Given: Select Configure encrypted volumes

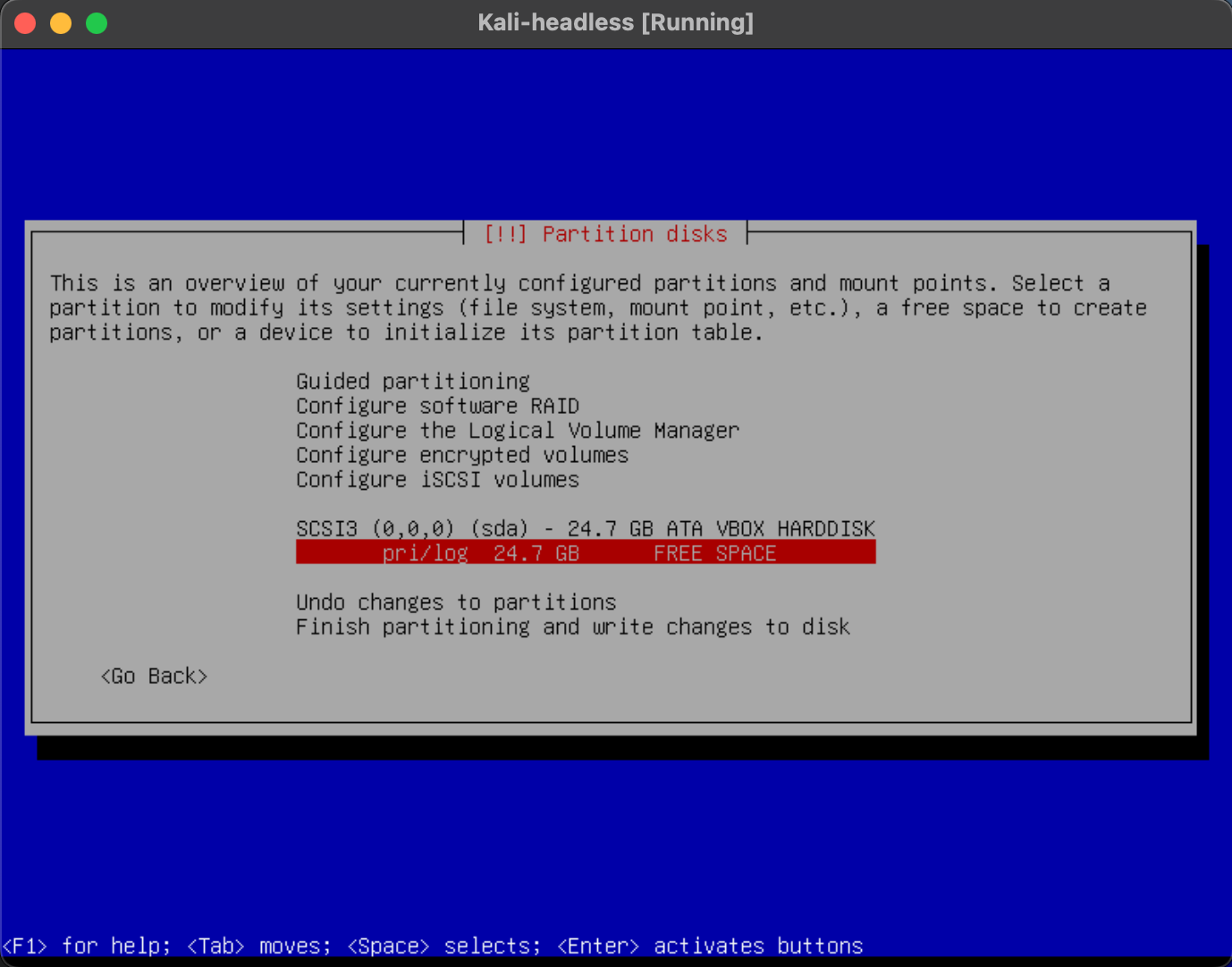Looking at the screenshot, I should 462,455.
